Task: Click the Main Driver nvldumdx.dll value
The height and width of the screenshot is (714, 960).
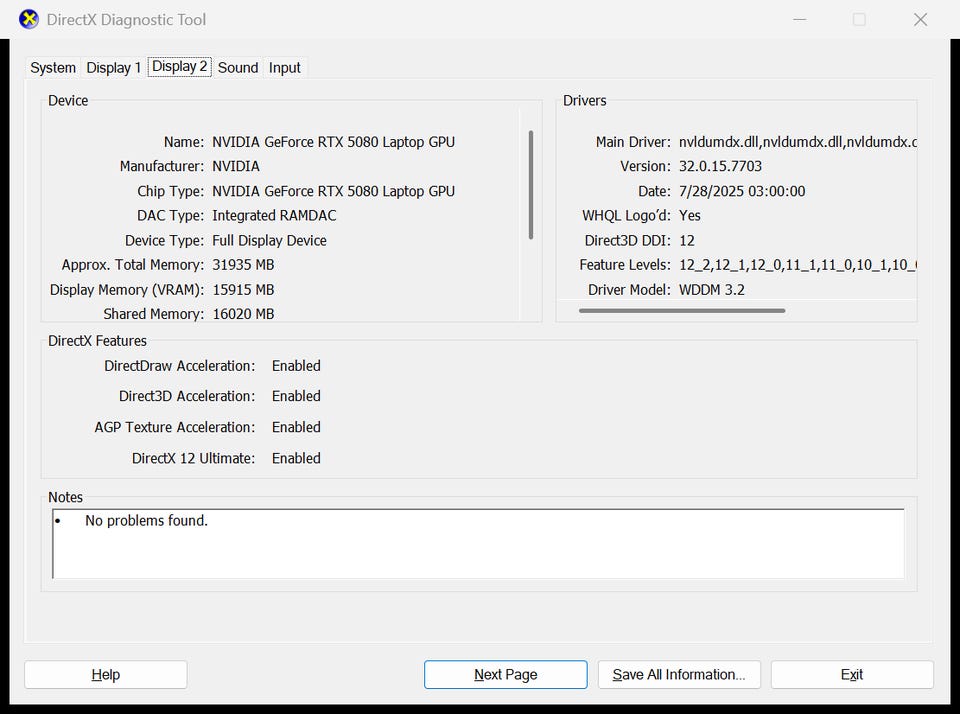Action: [797, 142]
